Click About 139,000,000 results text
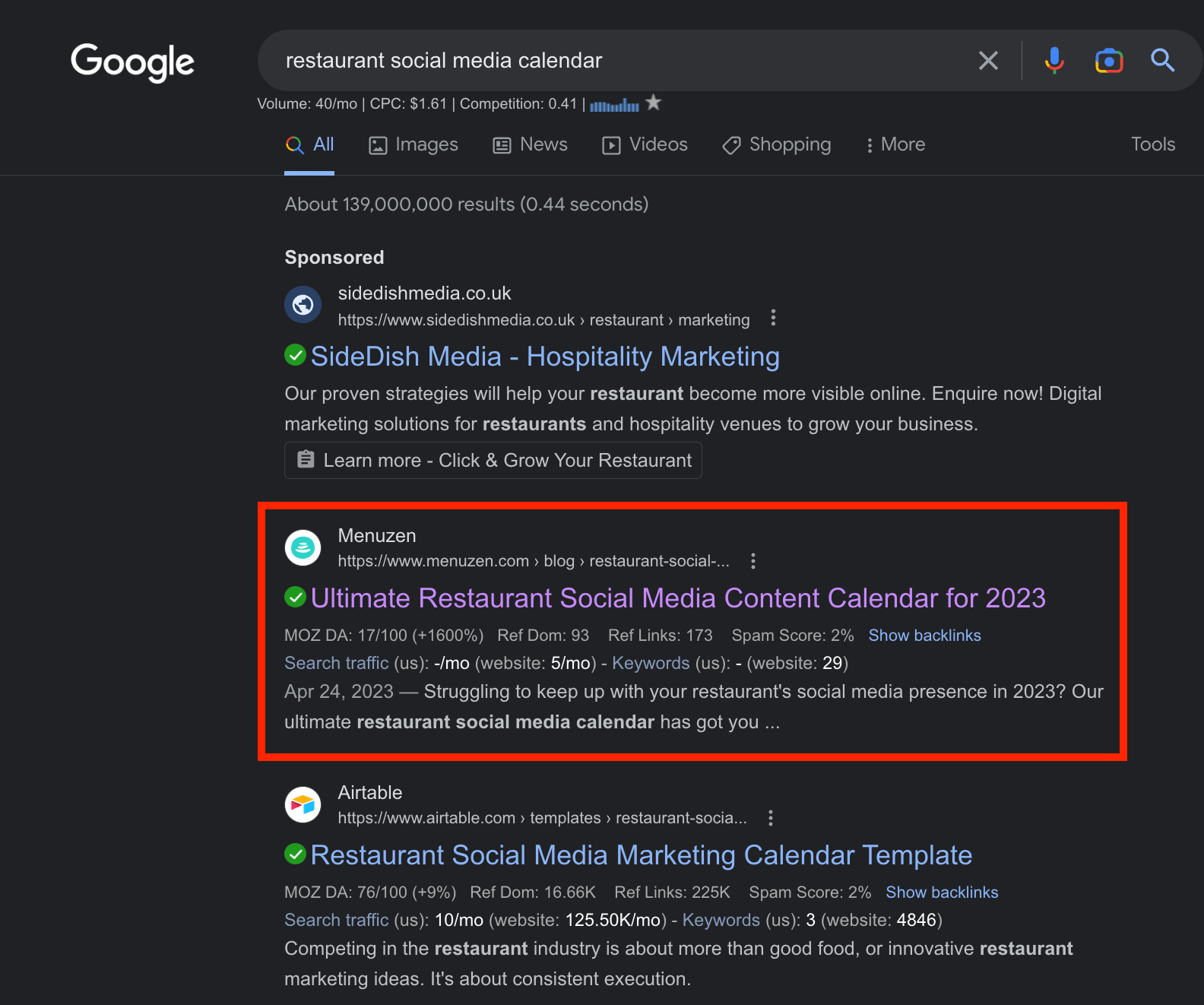 [x=467, y=204]
